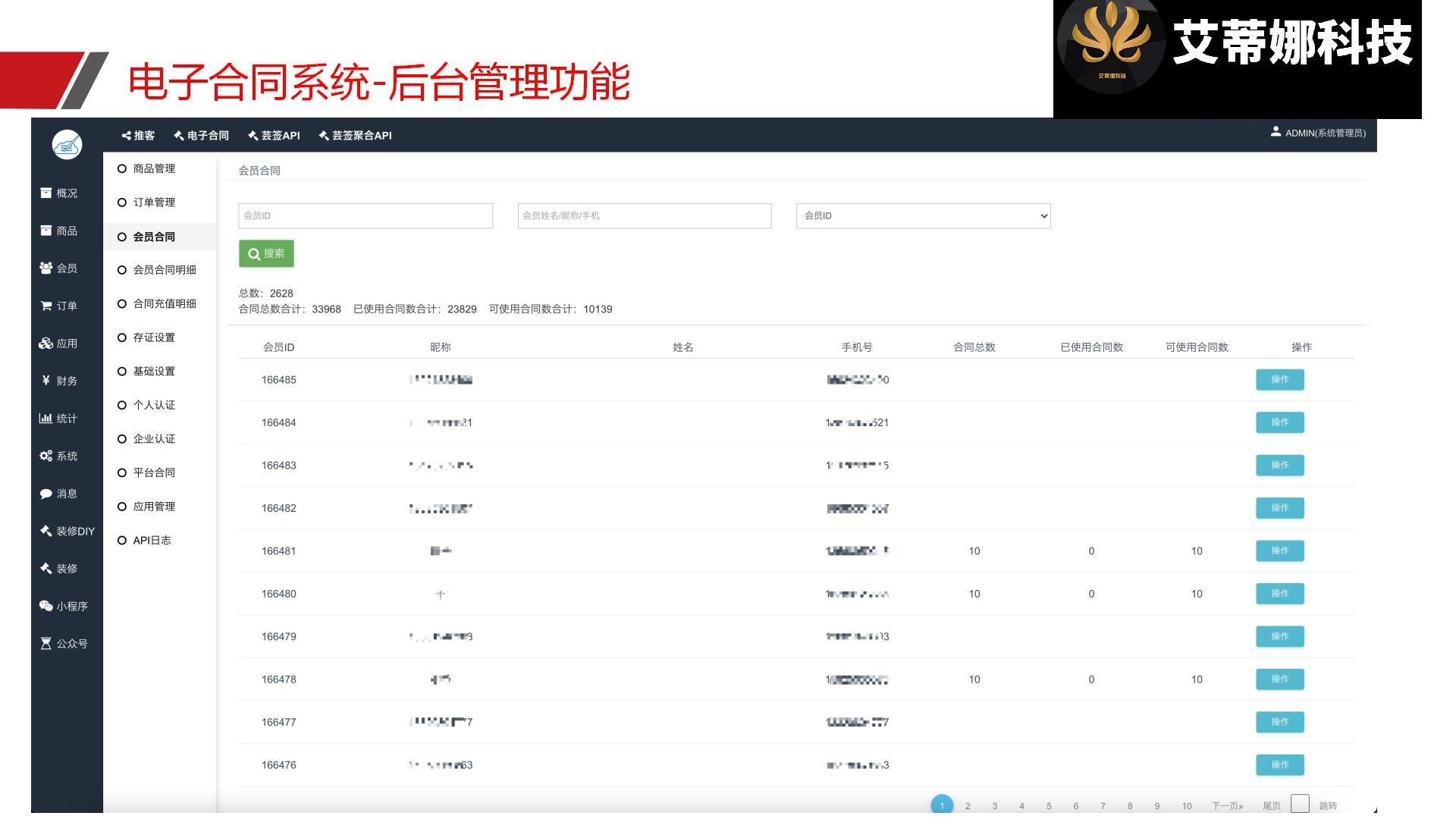This screenshot has height=819, width=1456.
Task: Click the 统计 bar chart icon
Action: (x=46, y=419)
